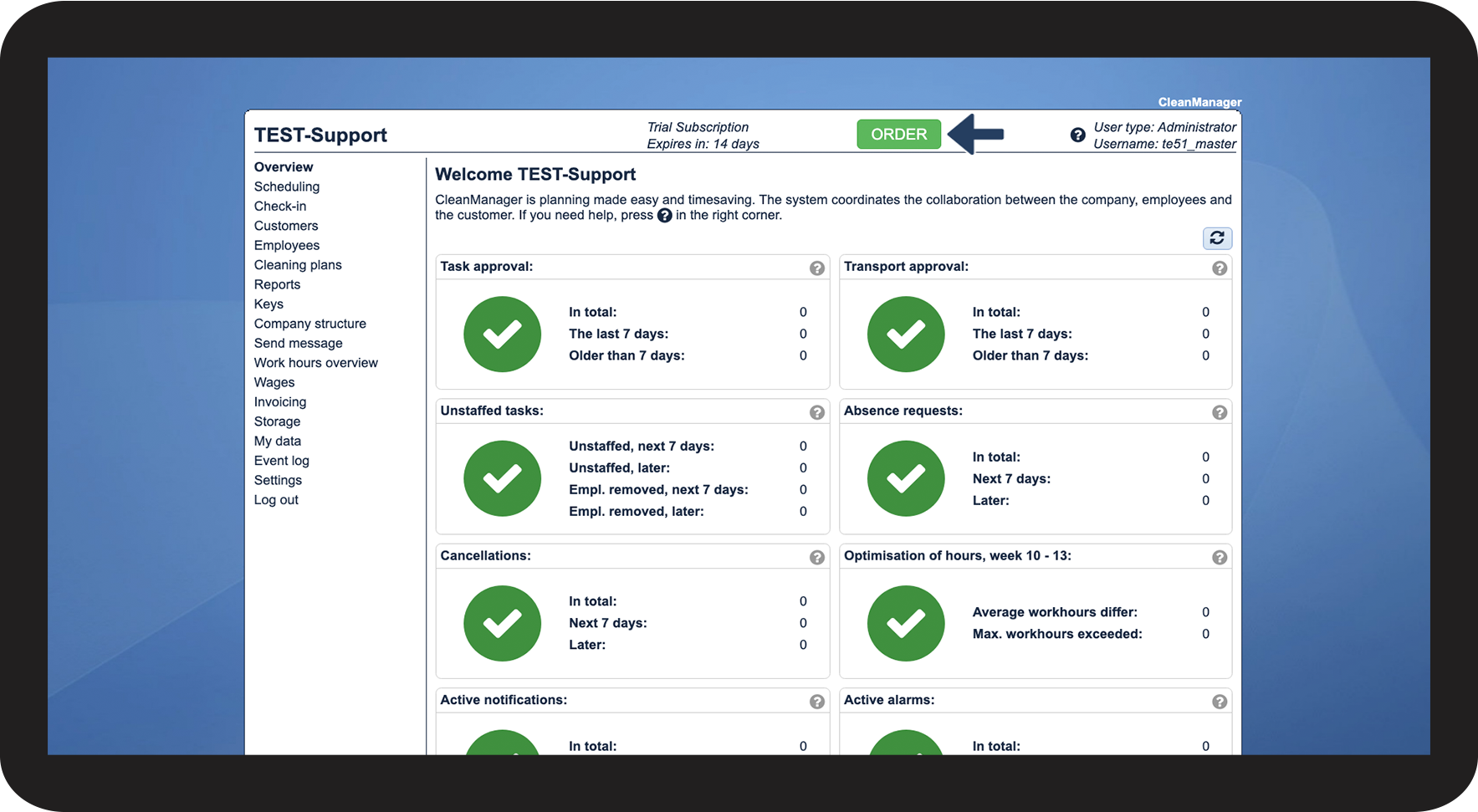Open help icon next to User type
This screenshot has width=1478, height=812.
1078,135
